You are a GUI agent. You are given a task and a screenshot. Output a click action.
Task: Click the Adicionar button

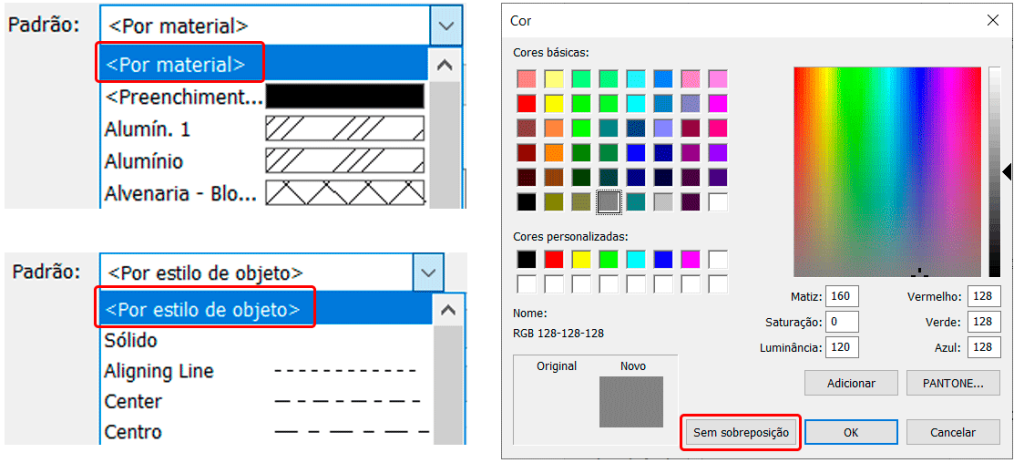point(851,383)
